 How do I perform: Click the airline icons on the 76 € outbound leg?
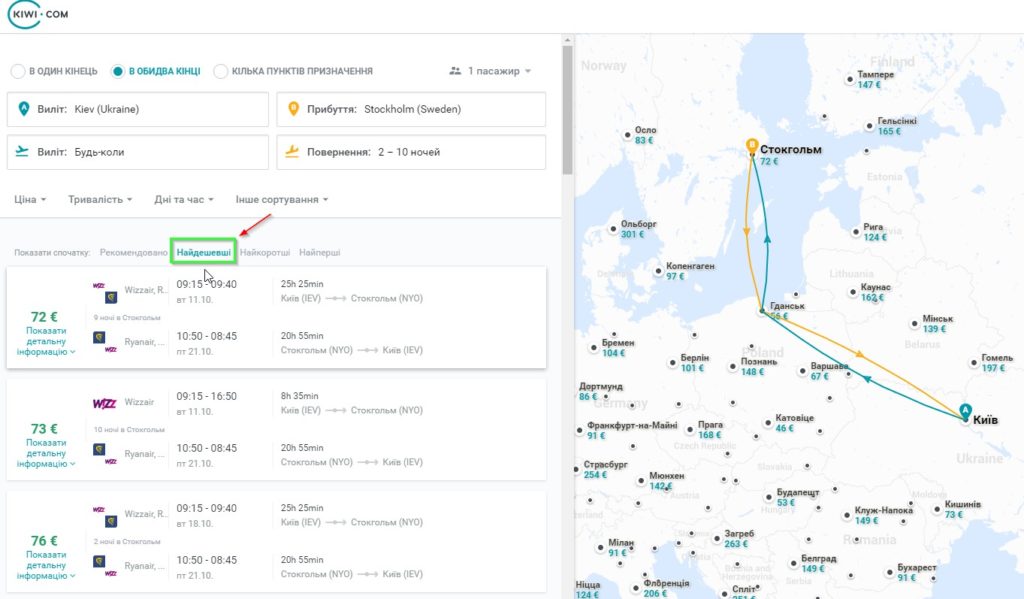coord(104,516)
